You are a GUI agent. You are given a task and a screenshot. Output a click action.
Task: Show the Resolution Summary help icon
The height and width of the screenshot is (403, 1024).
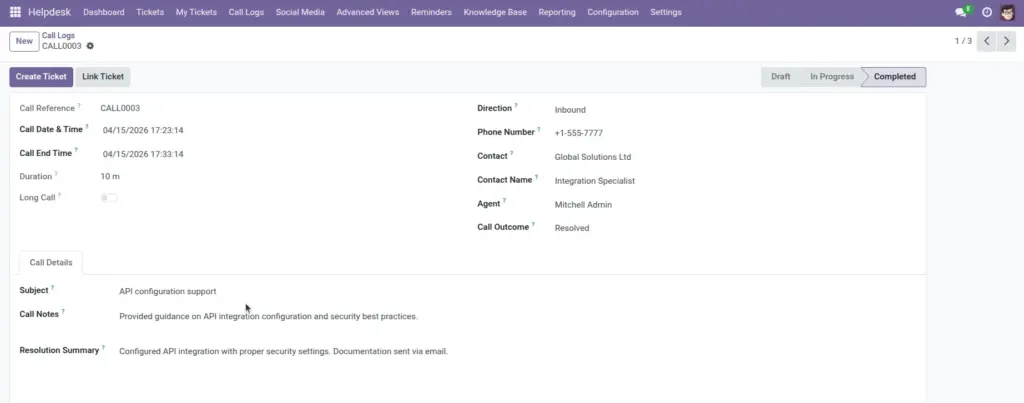[x=103, y=347]
